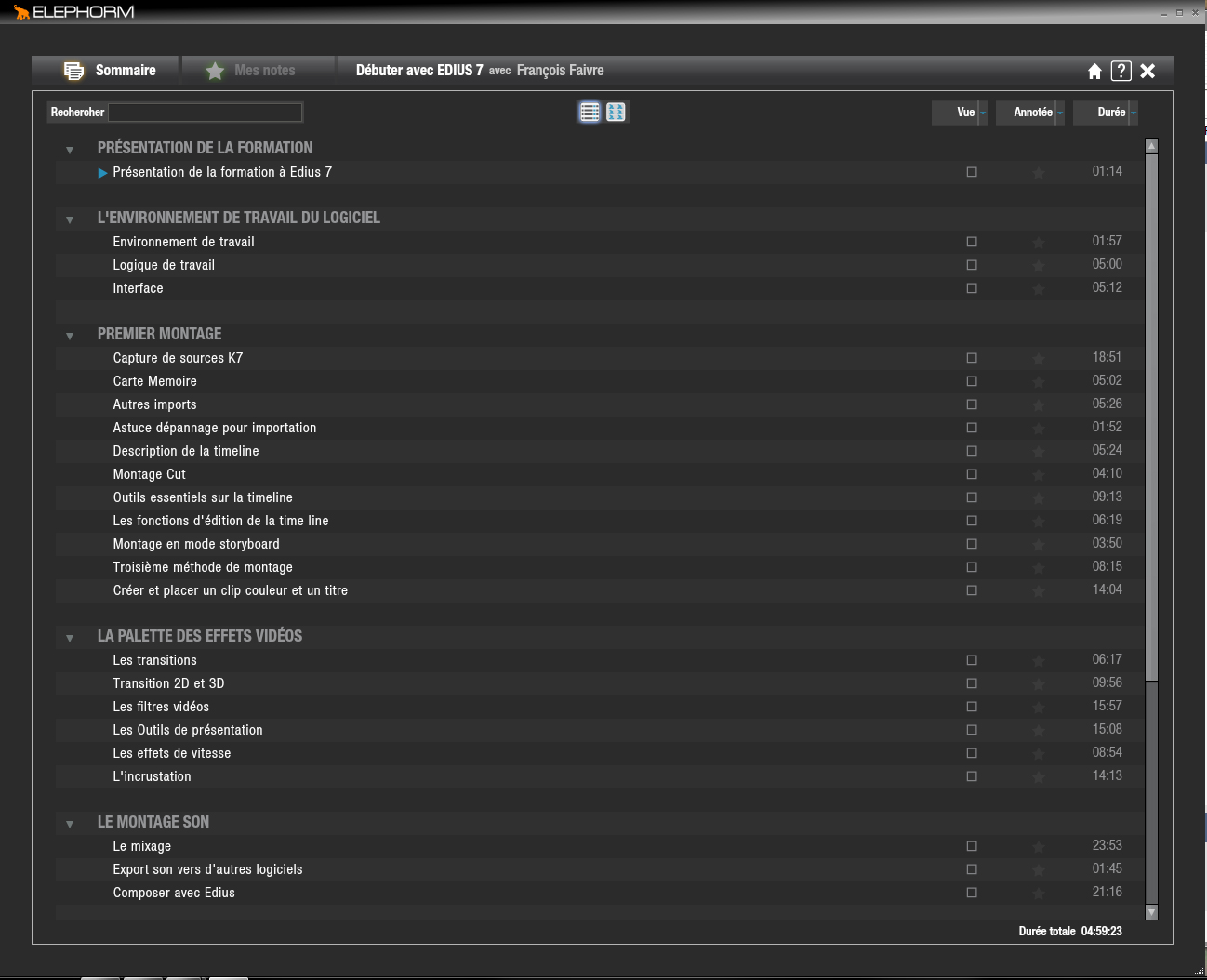
Task: Mark 'Troisième méthode de montage' as viewed
Action: tap(972, 567)
